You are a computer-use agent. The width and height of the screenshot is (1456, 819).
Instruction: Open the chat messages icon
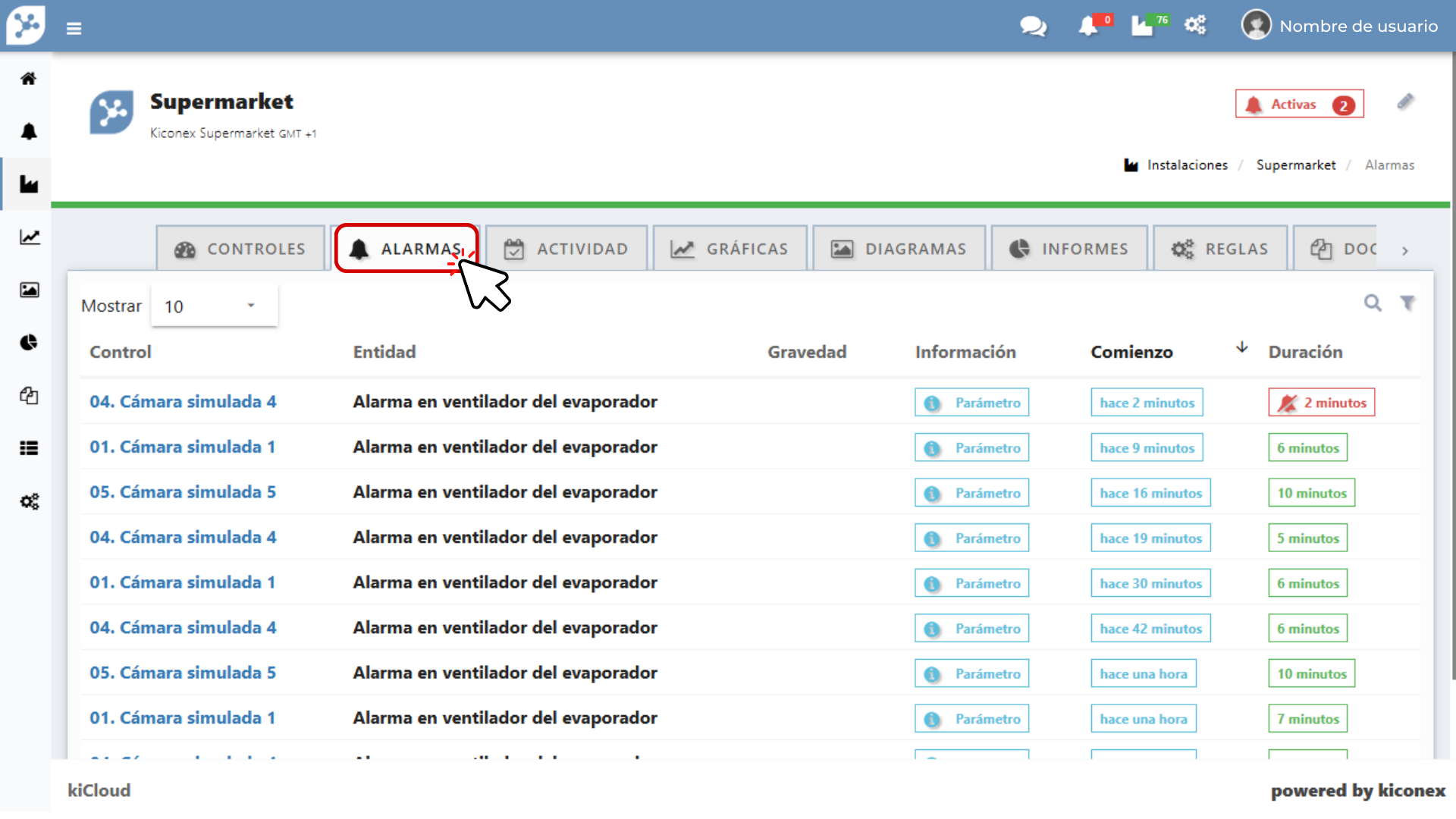coord(1033,27)
